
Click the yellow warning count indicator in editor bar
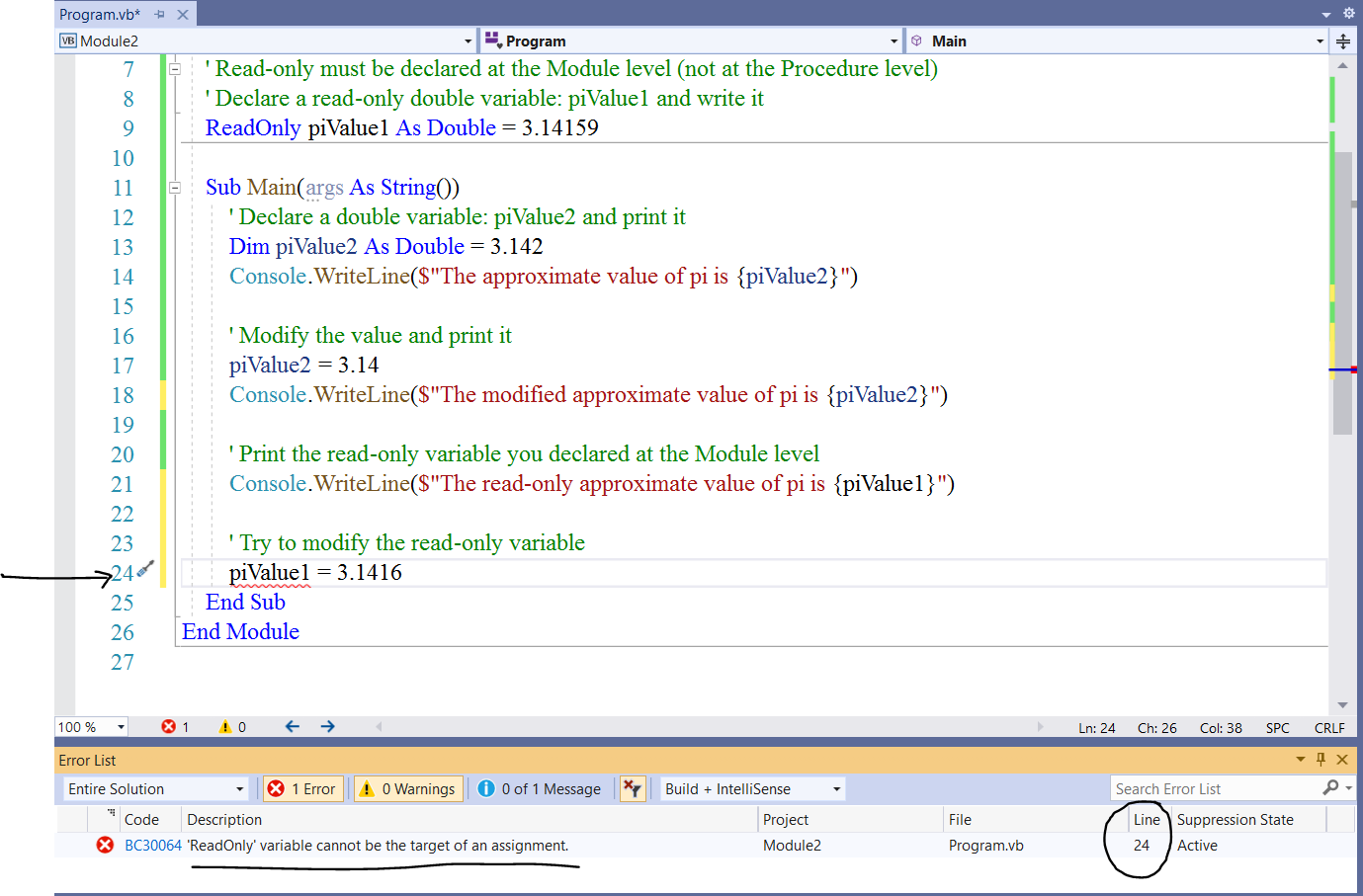[x=232, y=727]
